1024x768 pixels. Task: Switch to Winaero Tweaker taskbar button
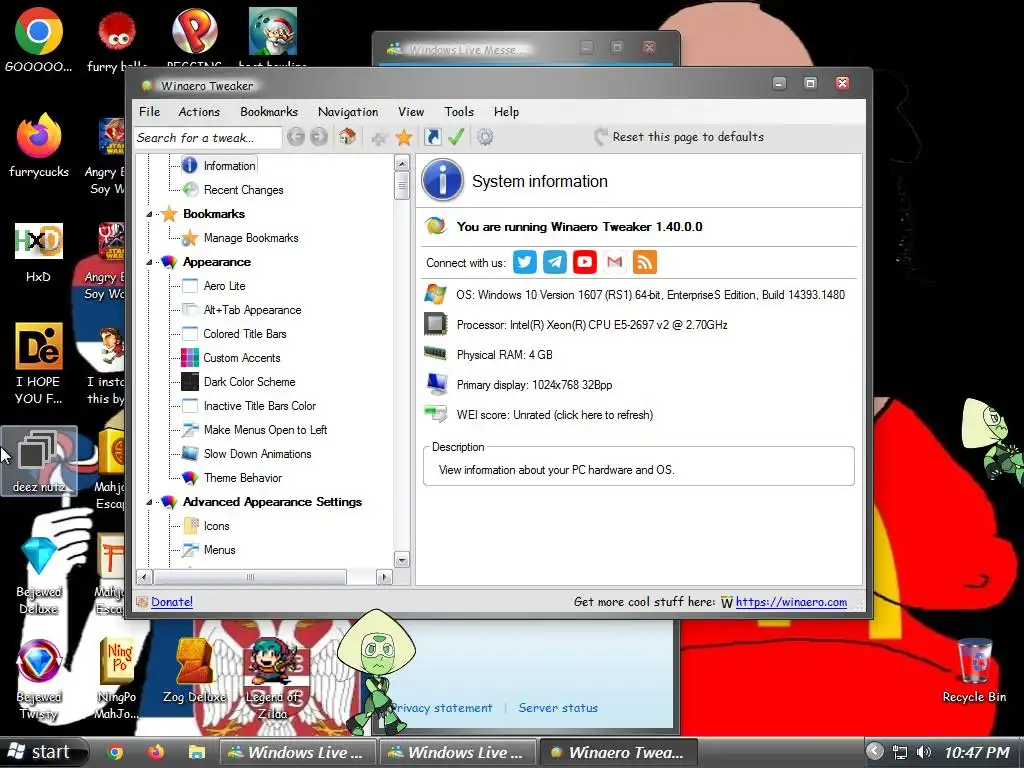(618, 752)
